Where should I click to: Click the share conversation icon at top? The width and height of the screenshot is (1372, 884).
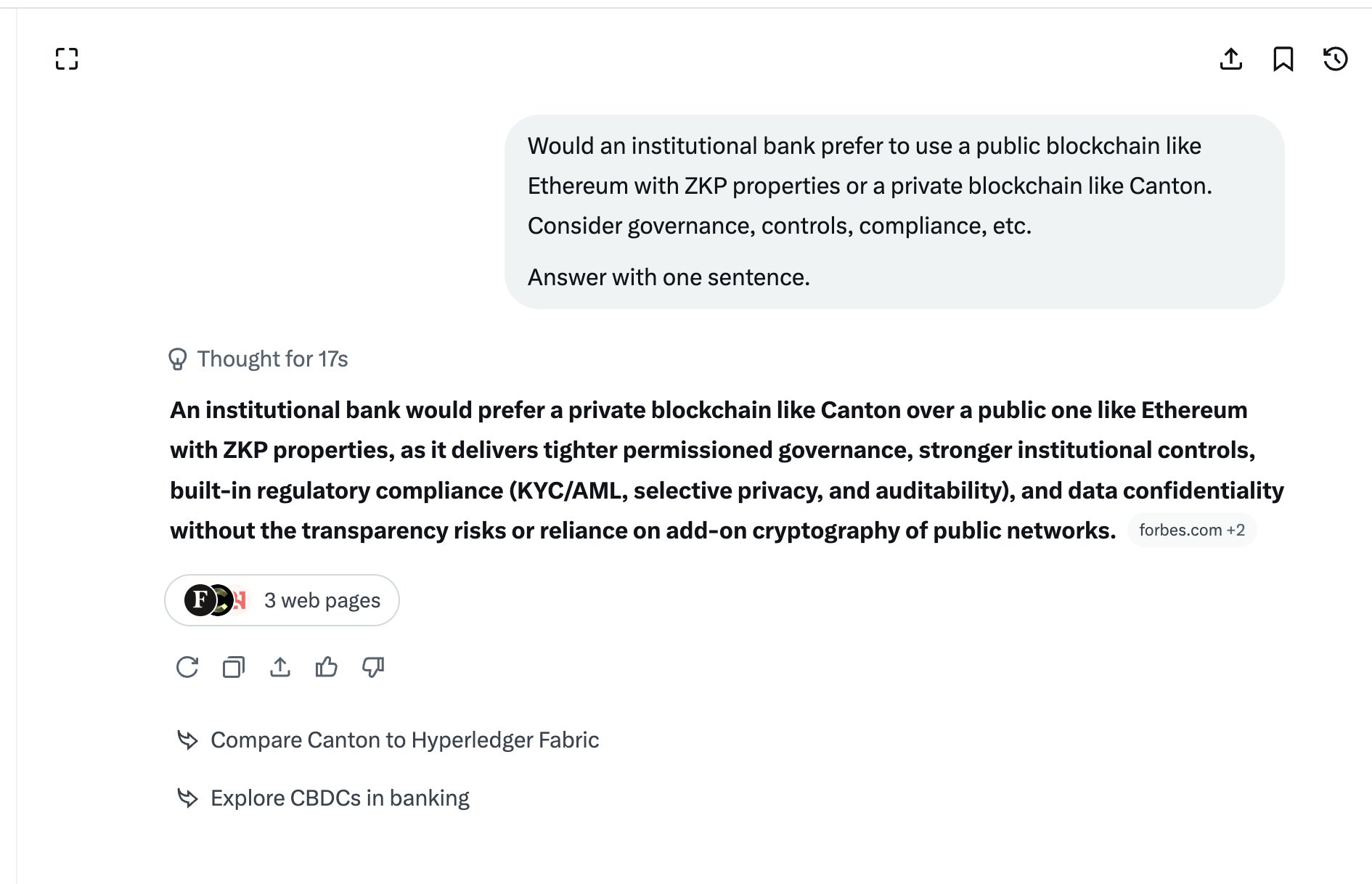coord(1230,59)
